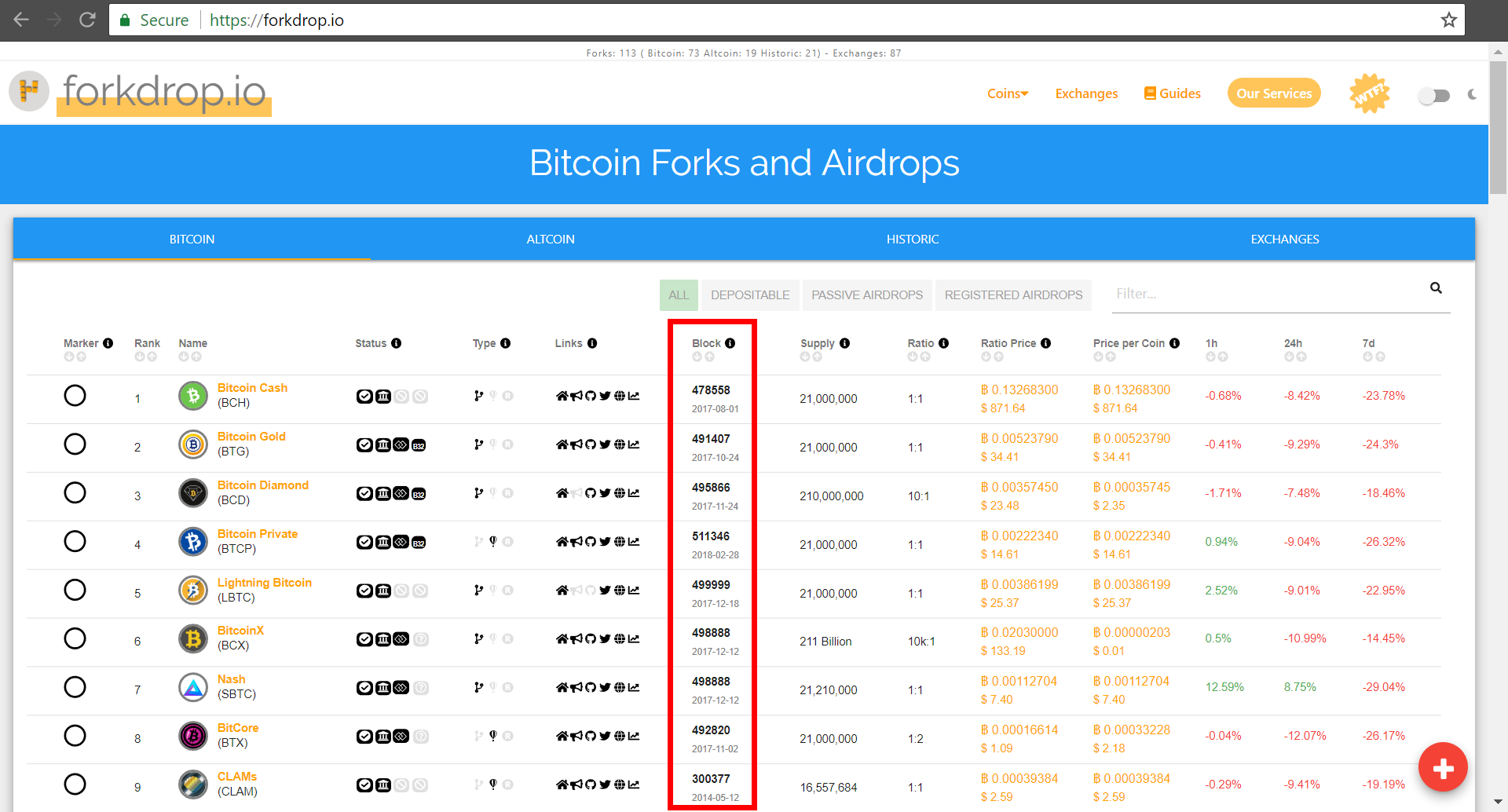1508x812 pixels.
Task: Click Bitcoin Diamond replay protection status icon
Action: (401, 493)
